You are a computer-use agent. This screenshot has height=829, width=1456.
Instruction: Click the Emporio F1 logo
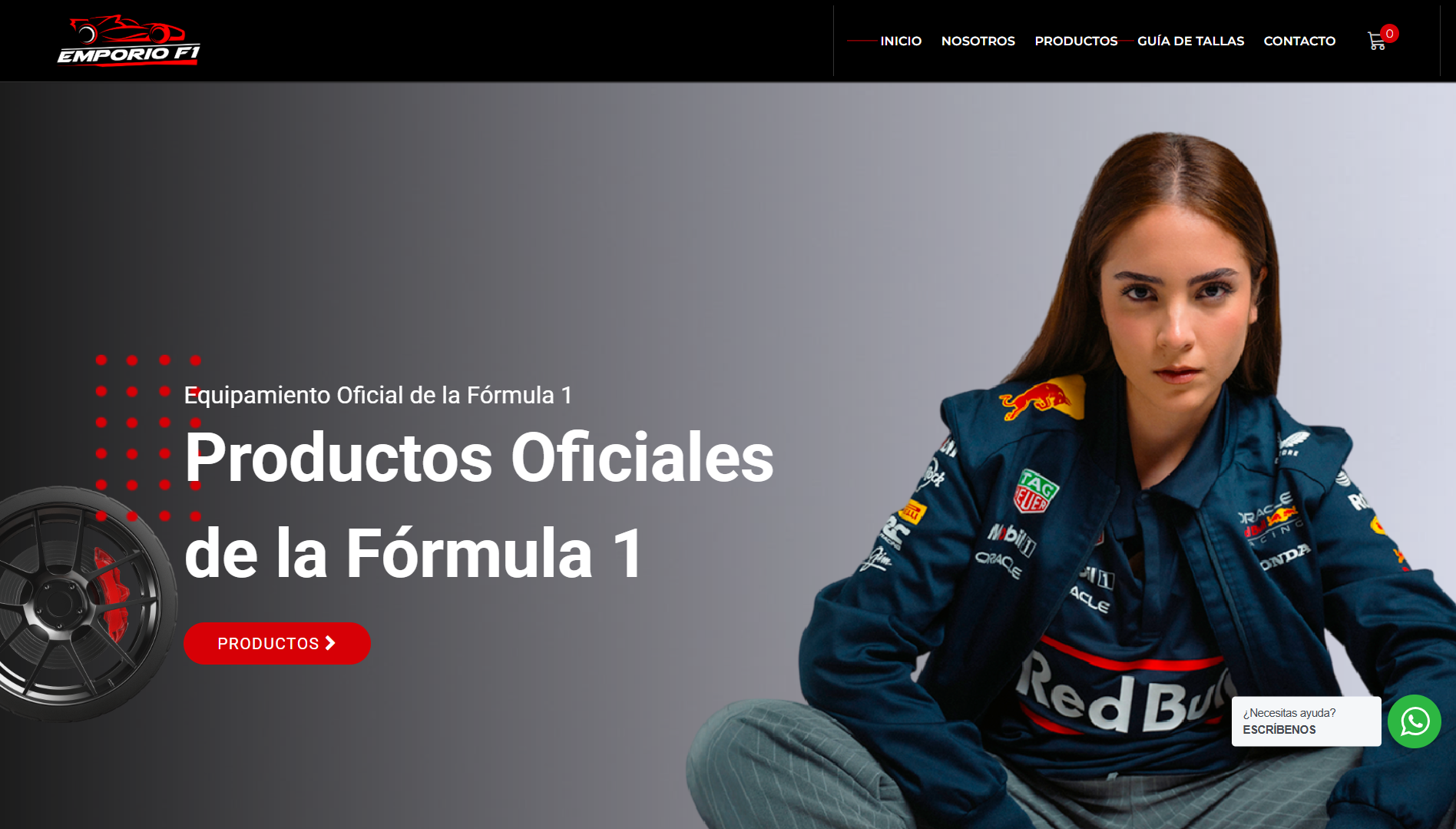(129, 41)
